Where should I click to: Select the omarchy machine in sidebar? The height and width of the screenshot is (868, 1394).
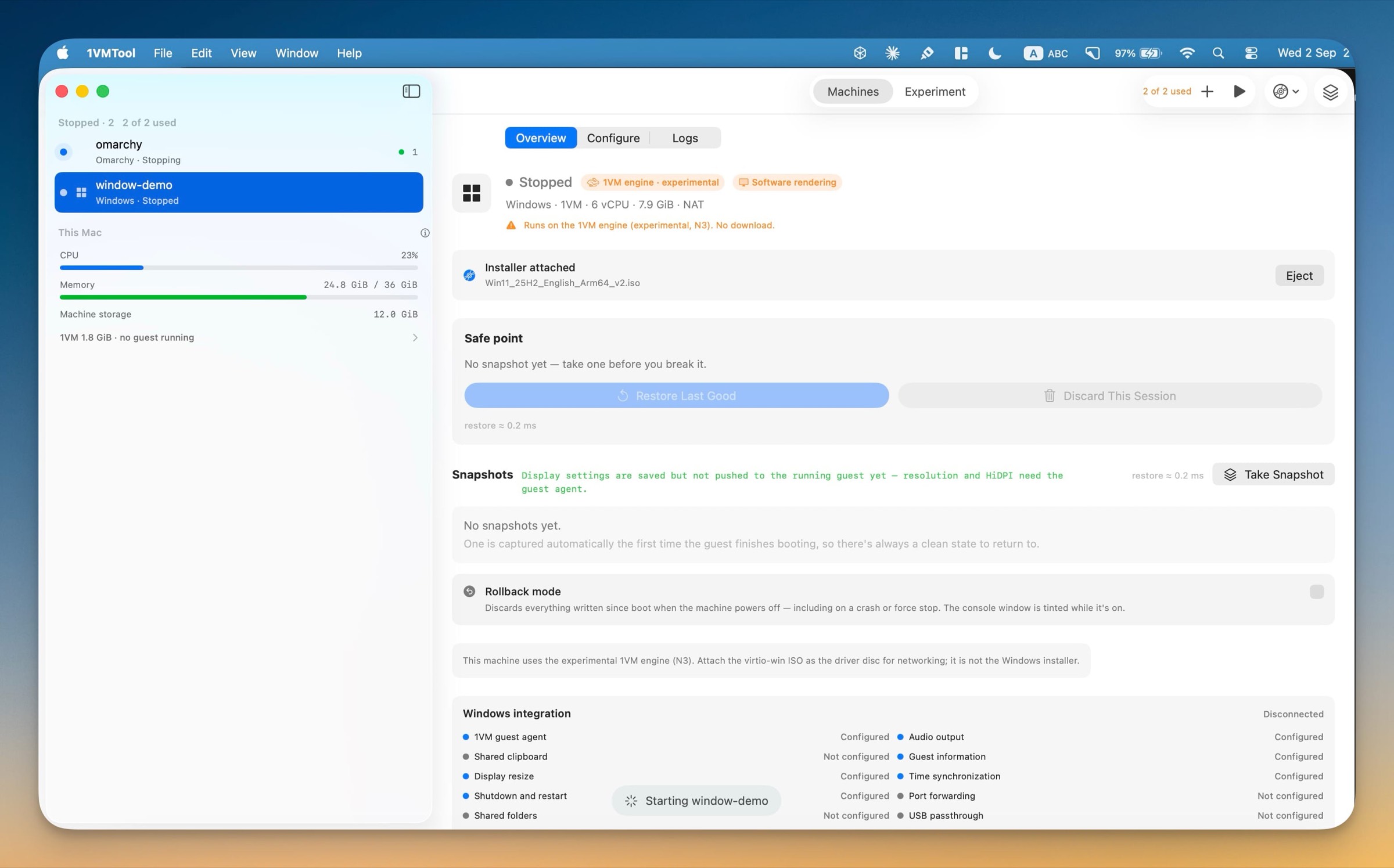click(239, 152)
